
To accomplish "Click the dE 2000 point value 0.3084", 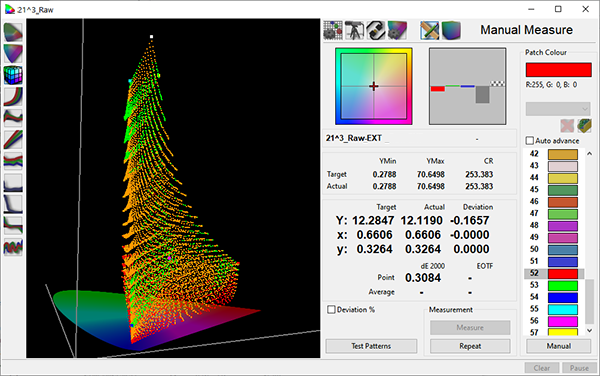I will coord(423,278).
